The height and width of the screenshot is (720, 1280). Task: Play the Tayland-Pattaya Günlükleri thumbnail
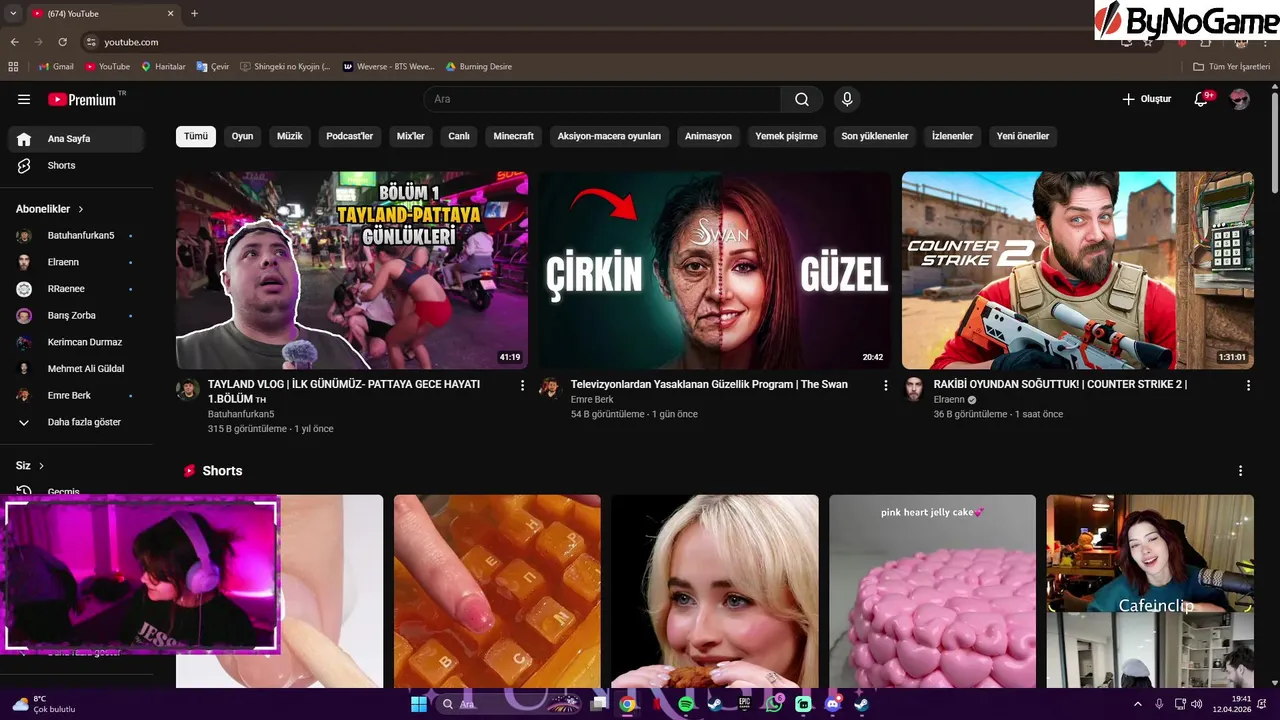(x=352, y=270)
